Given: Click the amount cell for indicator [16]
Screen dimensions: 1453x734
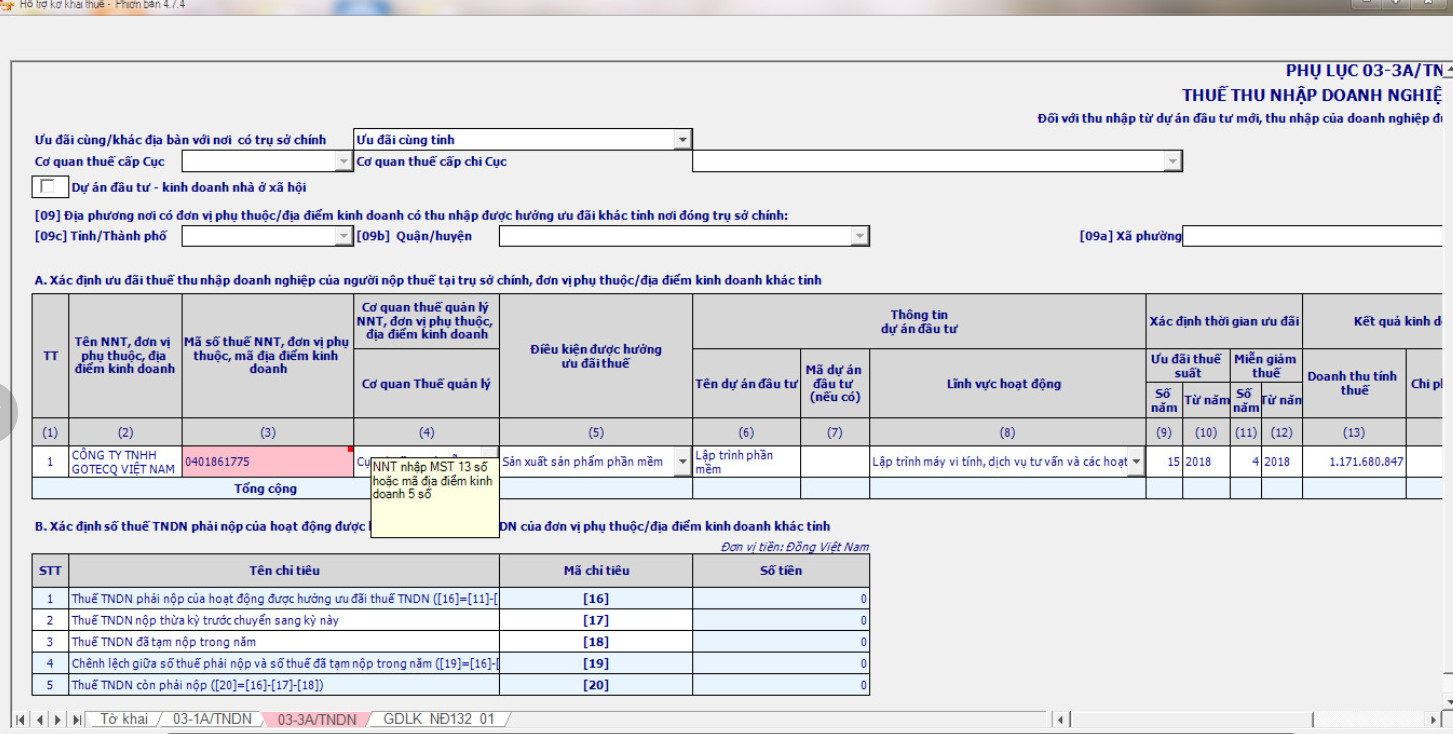Looking at the screenshot, I should tap(781, 599).
